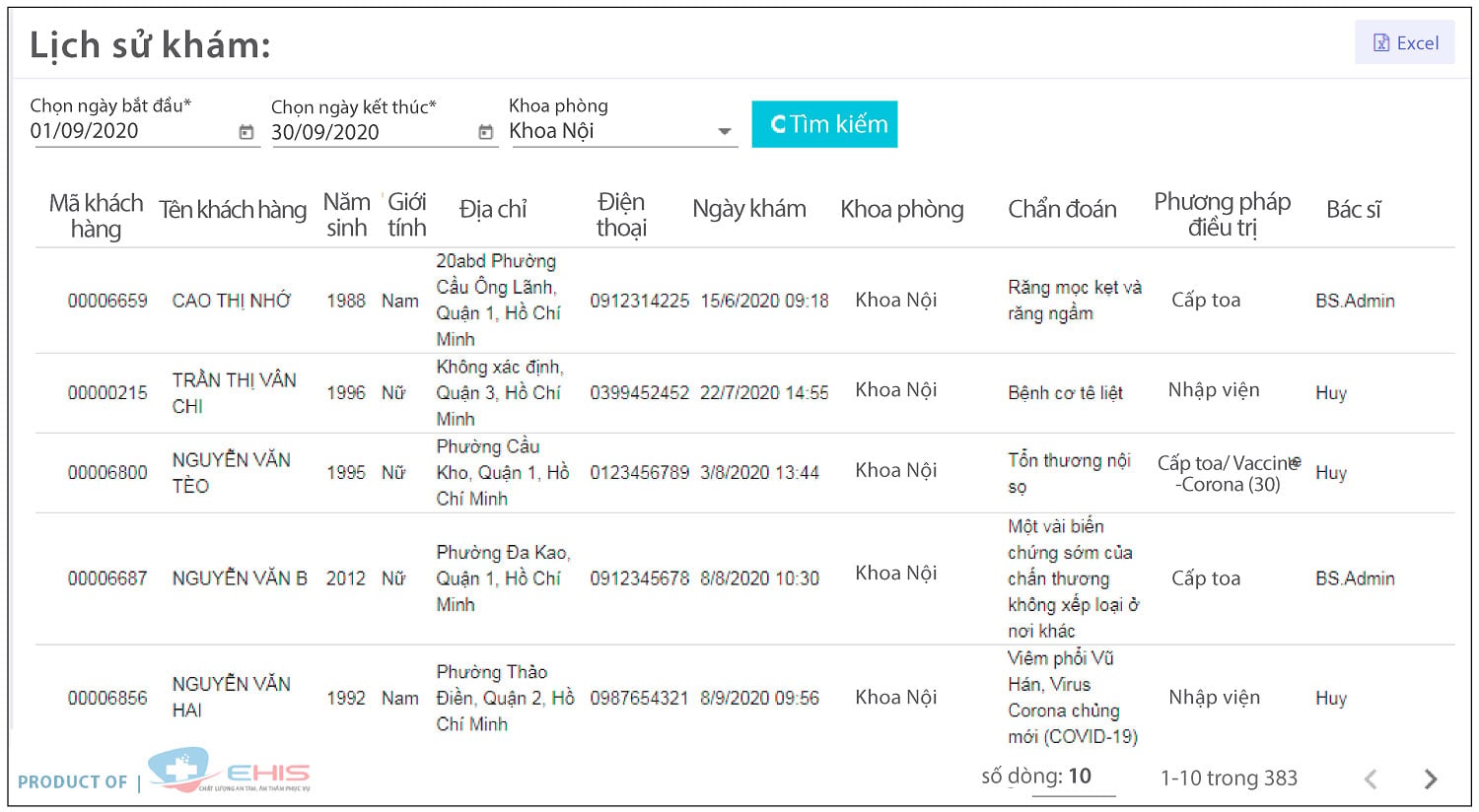1479x812 pixels.
Task: Click patient name NGUYỄN VĂN B
Action: click(x=240, y=578)
